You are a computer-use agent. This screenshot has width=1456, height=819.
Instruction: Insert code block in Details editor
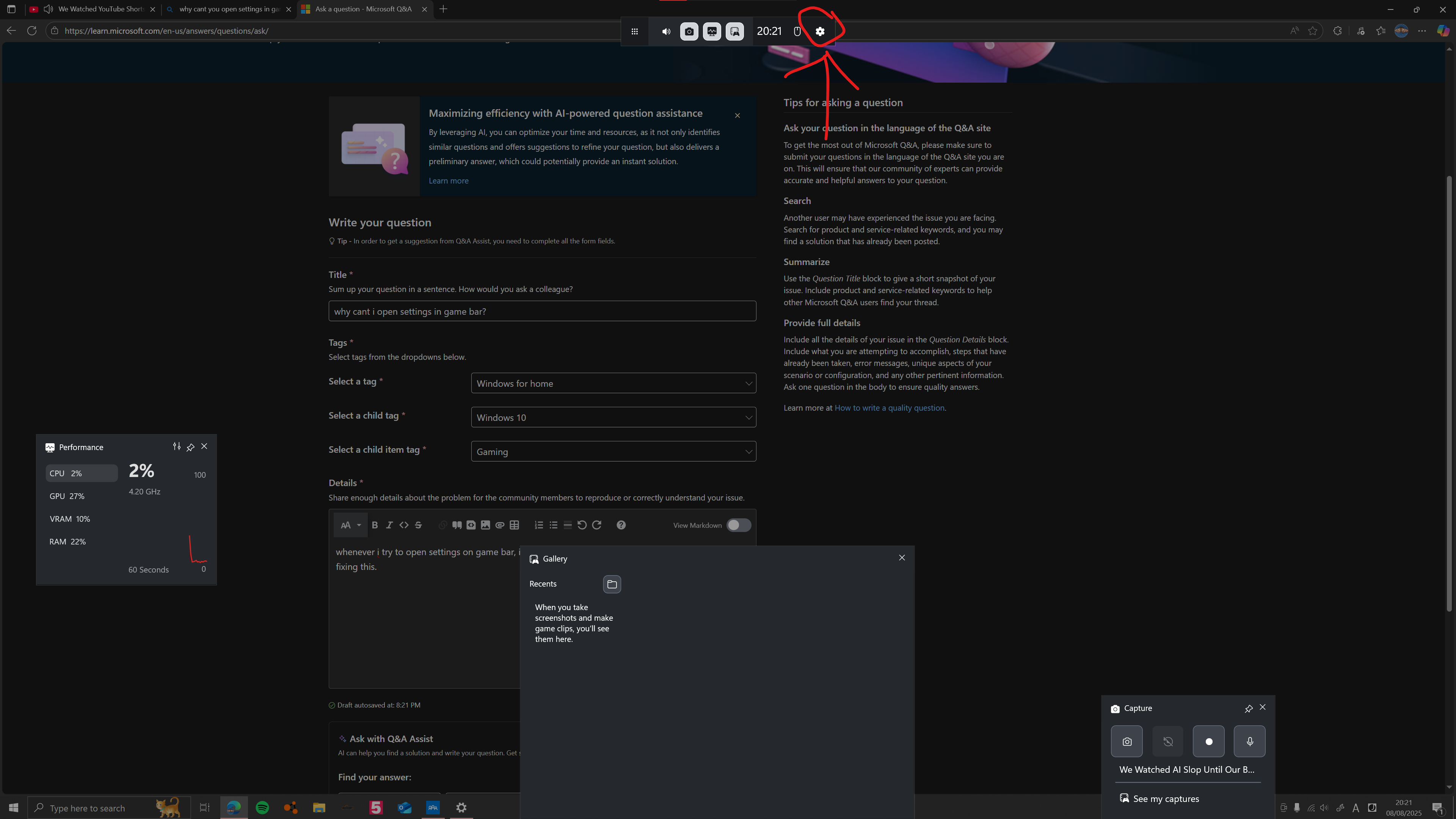[x=471, y=525]
